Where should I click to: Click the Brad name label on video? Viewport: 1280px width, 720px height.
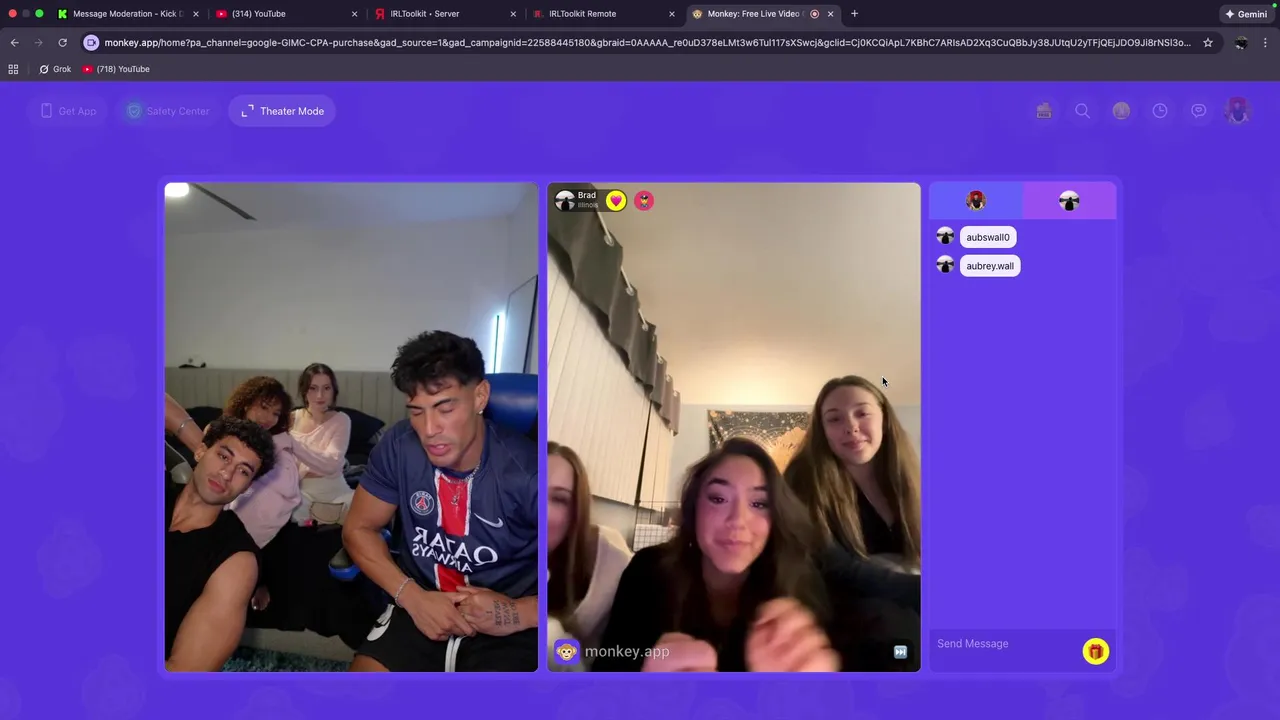587,196
